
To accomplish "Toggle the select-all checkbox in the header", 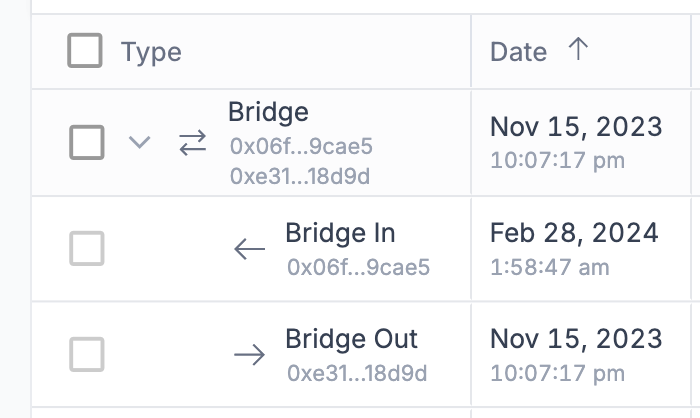I will 85,51.
